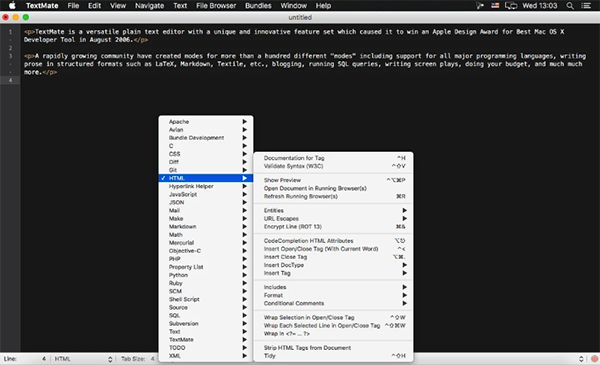Open the TODO bundle submenu
This screenshot has width=600, height=365.
coord(206,348)
